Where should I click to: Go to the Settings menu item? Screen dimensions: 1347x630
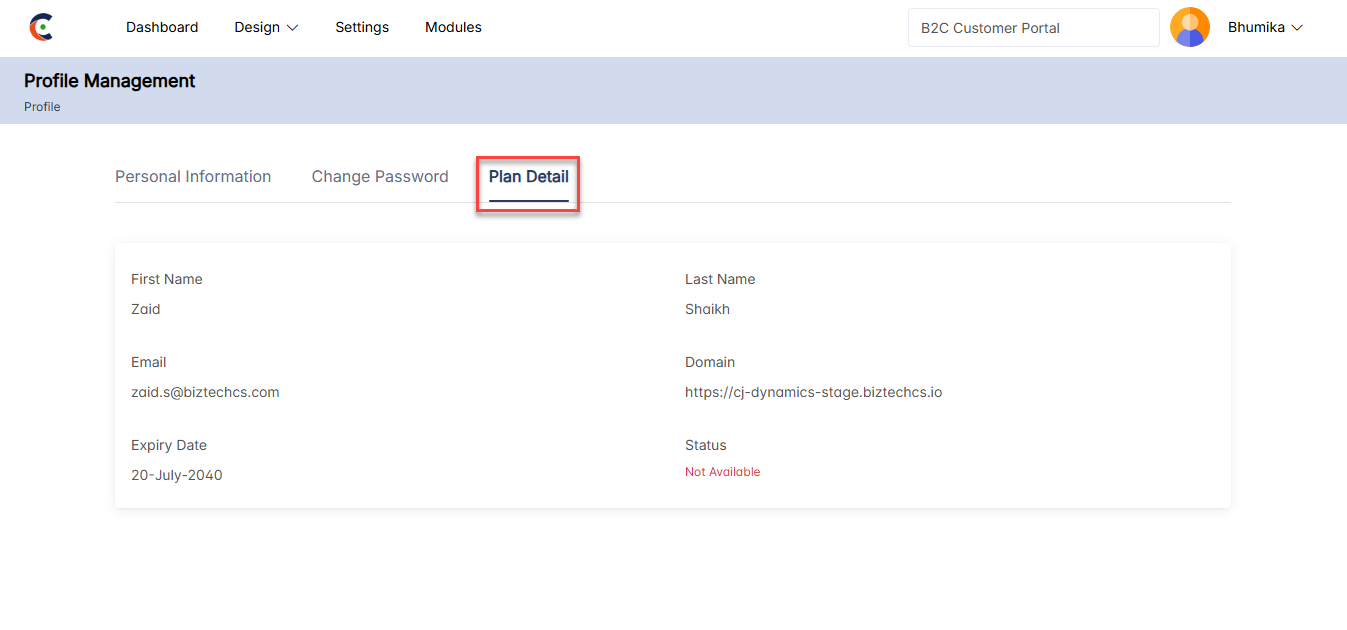click(362, 27)
